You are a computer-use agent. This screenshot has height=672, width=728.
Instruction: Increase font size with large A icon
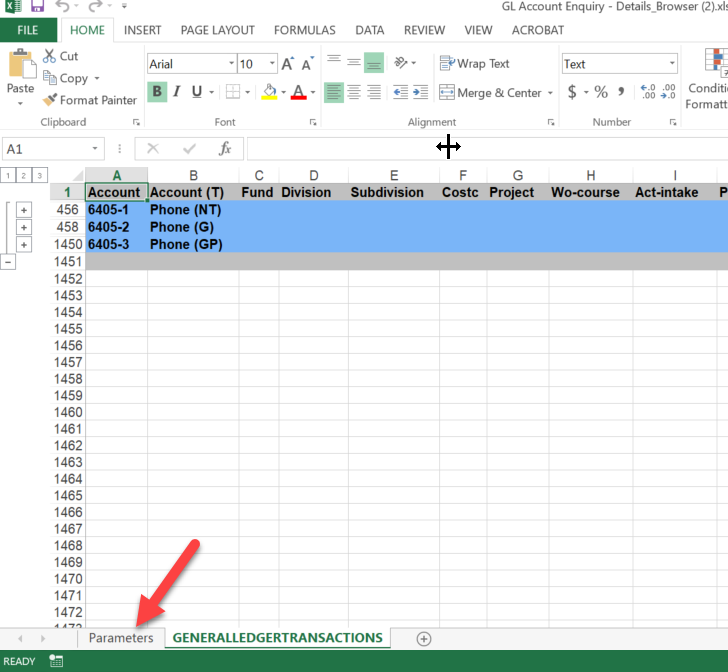(288, 64)
